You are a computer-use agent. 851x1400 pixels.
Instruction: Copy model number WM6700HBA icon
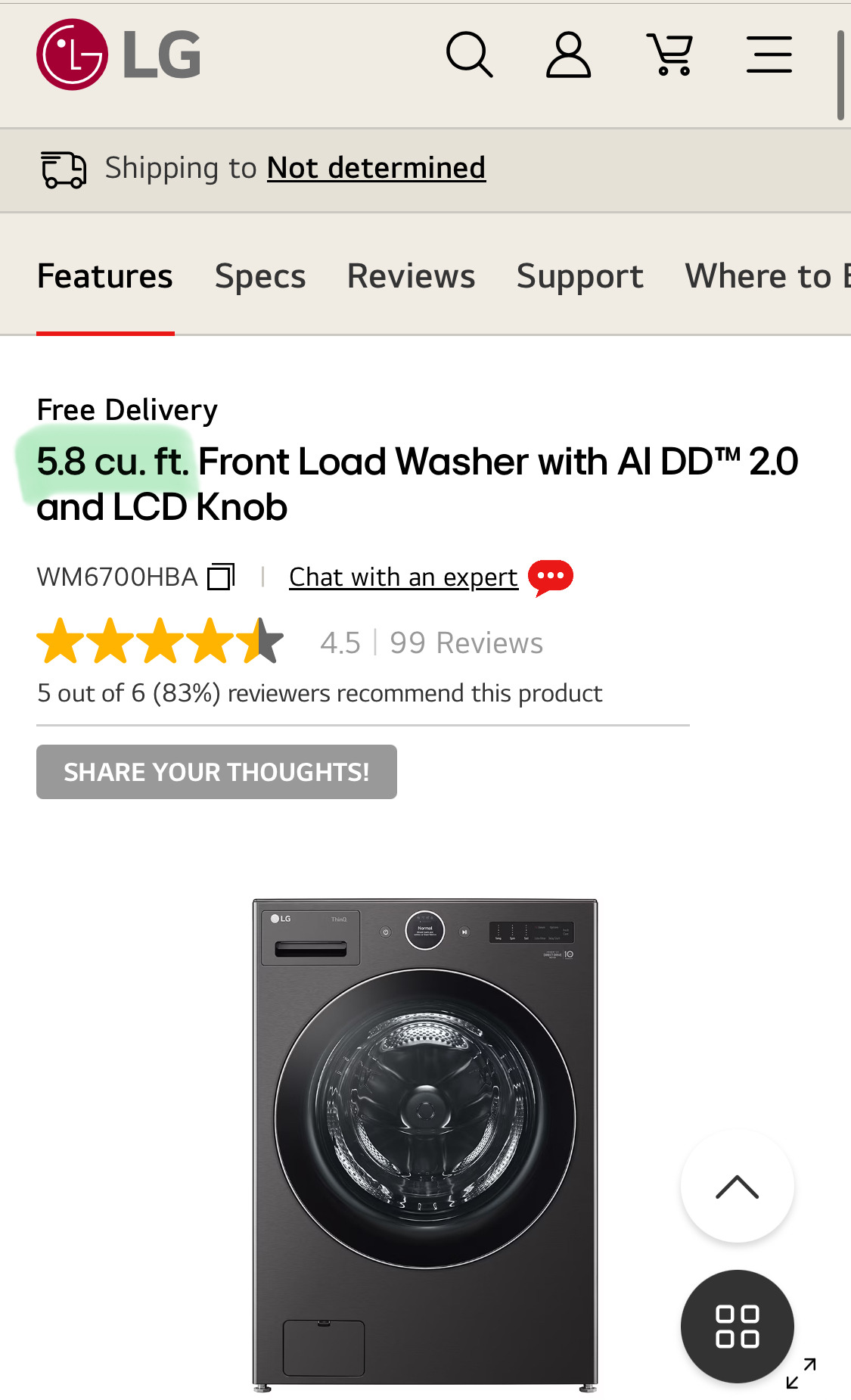click(x=221, y=577)
